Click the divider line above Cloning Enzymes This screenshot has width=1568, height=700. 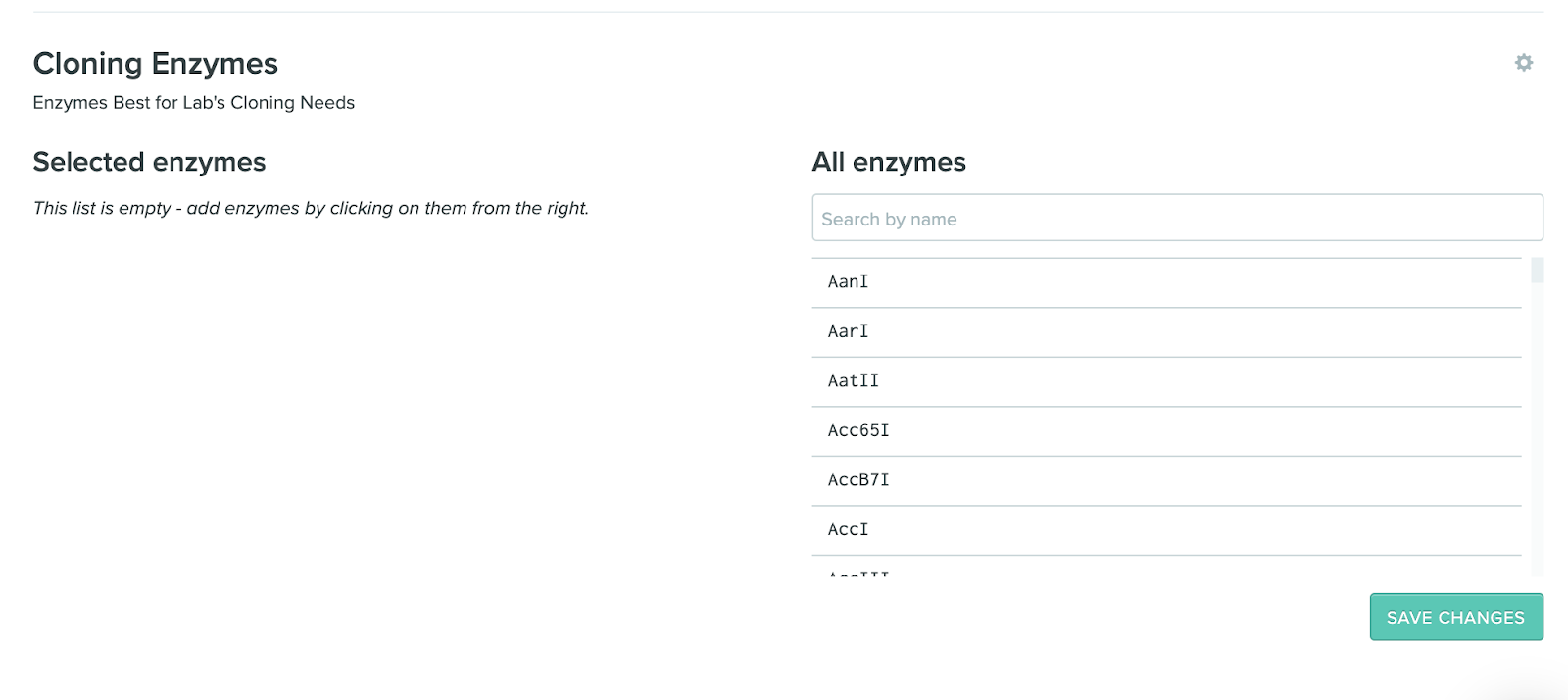(784, 12)
